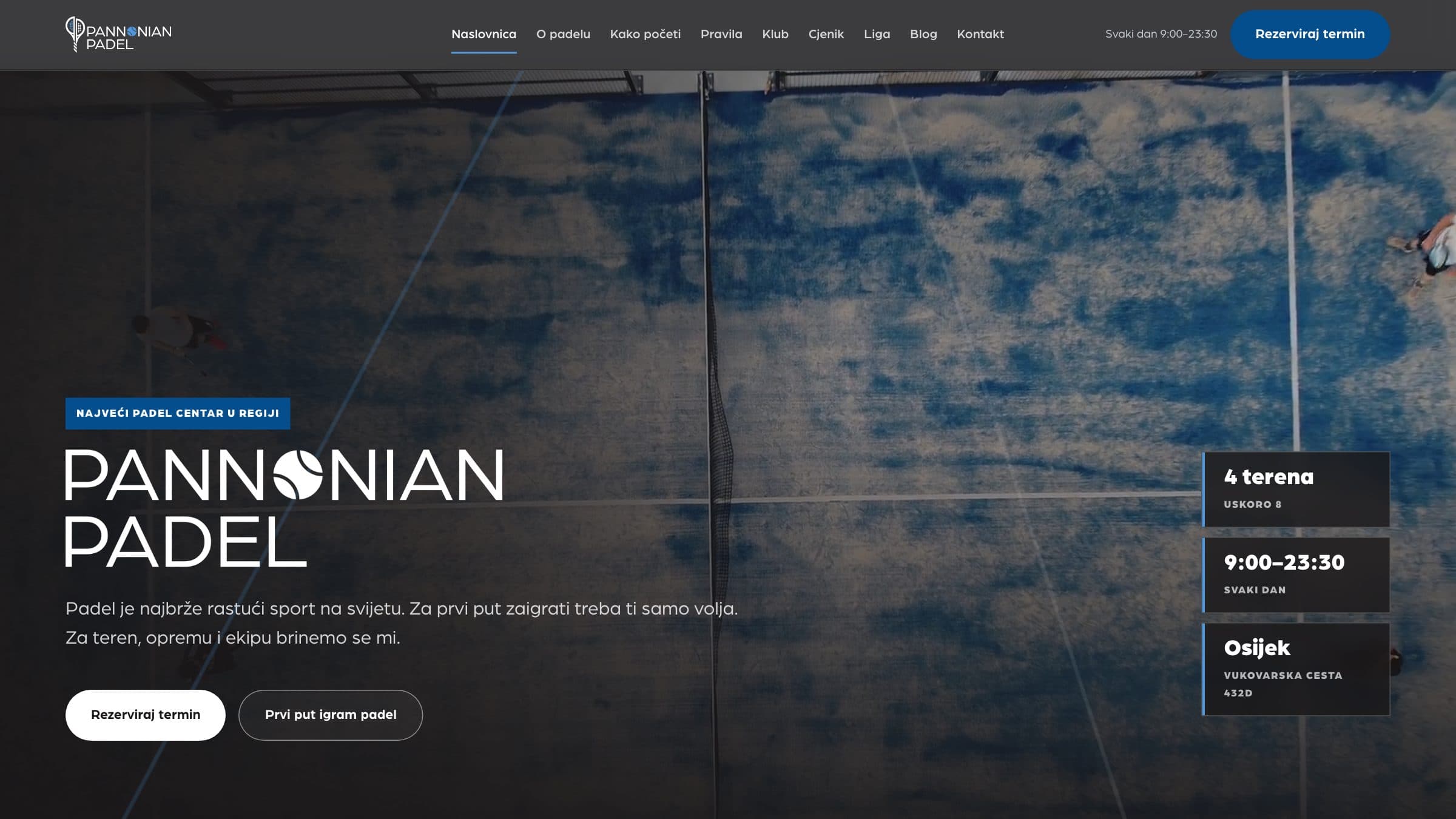The height and width of the screenshot is (819, 1456).
Task: Click the Osijek address card
Action: coord(1296,669)
